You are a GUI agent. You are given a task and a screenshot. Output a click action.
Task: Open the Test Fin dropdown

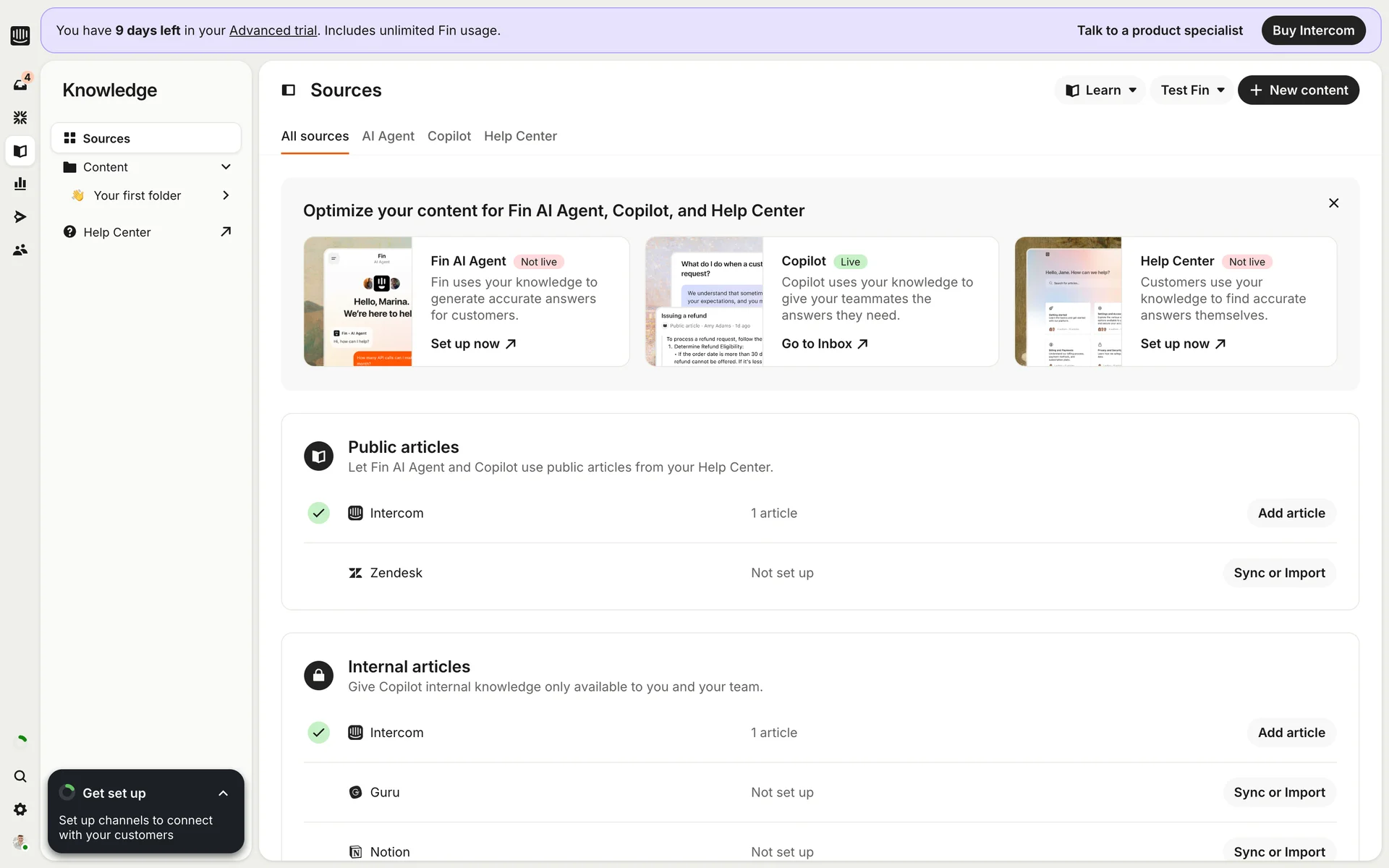tap(1192, 90)
